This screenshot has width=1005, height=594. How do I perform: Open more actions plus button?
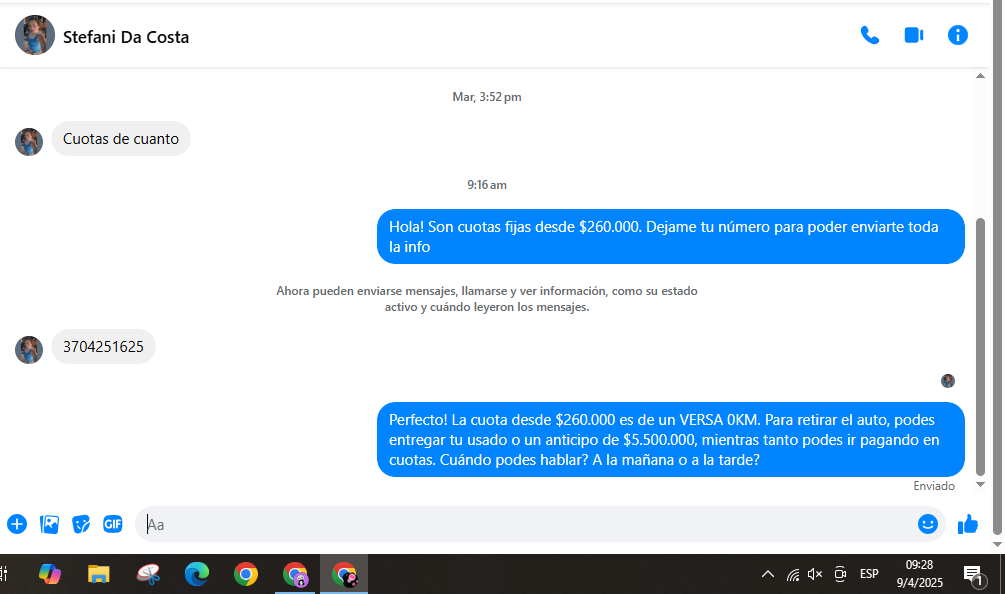click(17, 524)
